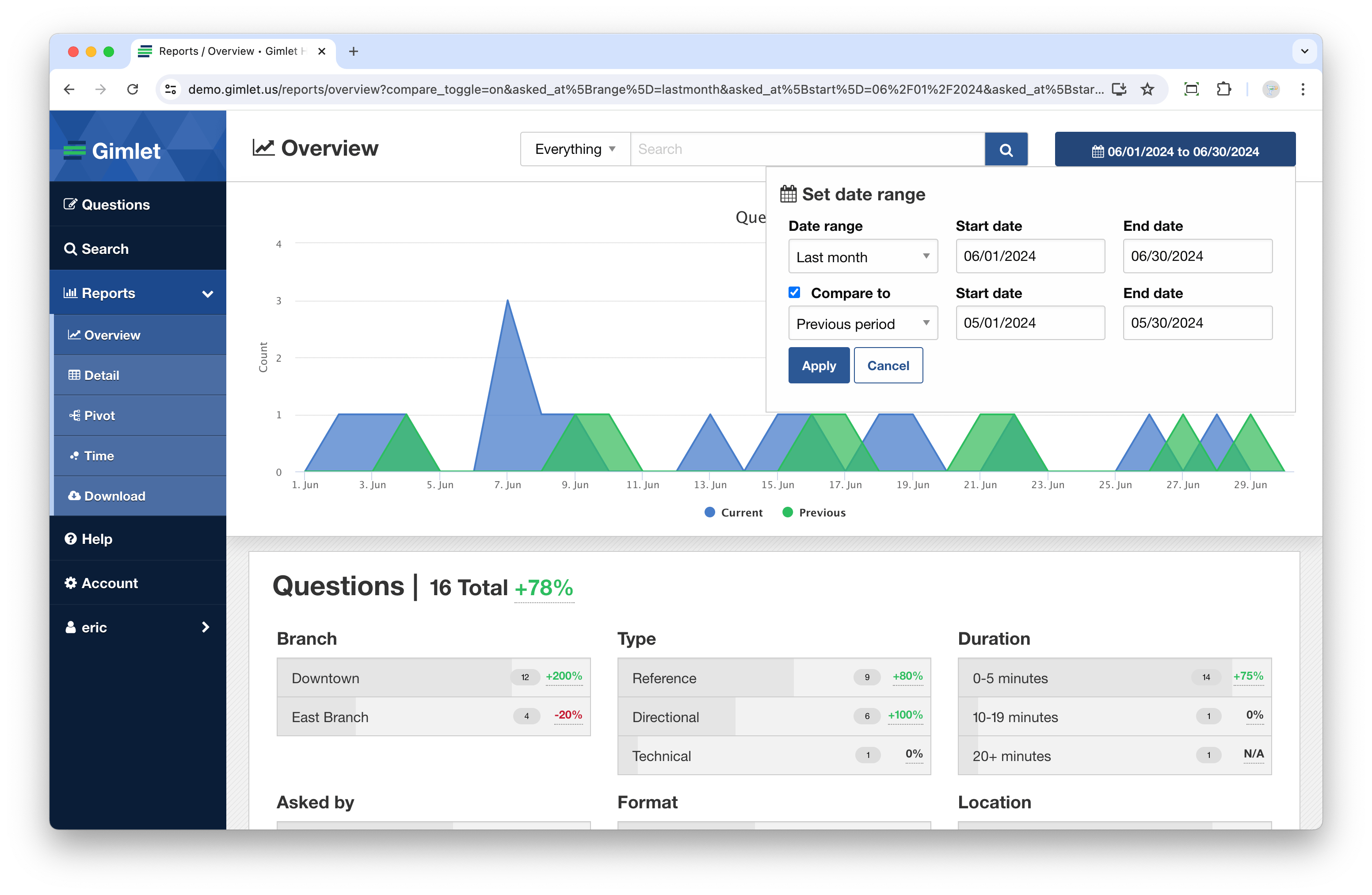
Task: Click the magnifier search button
Action: tap(1006, 149)
